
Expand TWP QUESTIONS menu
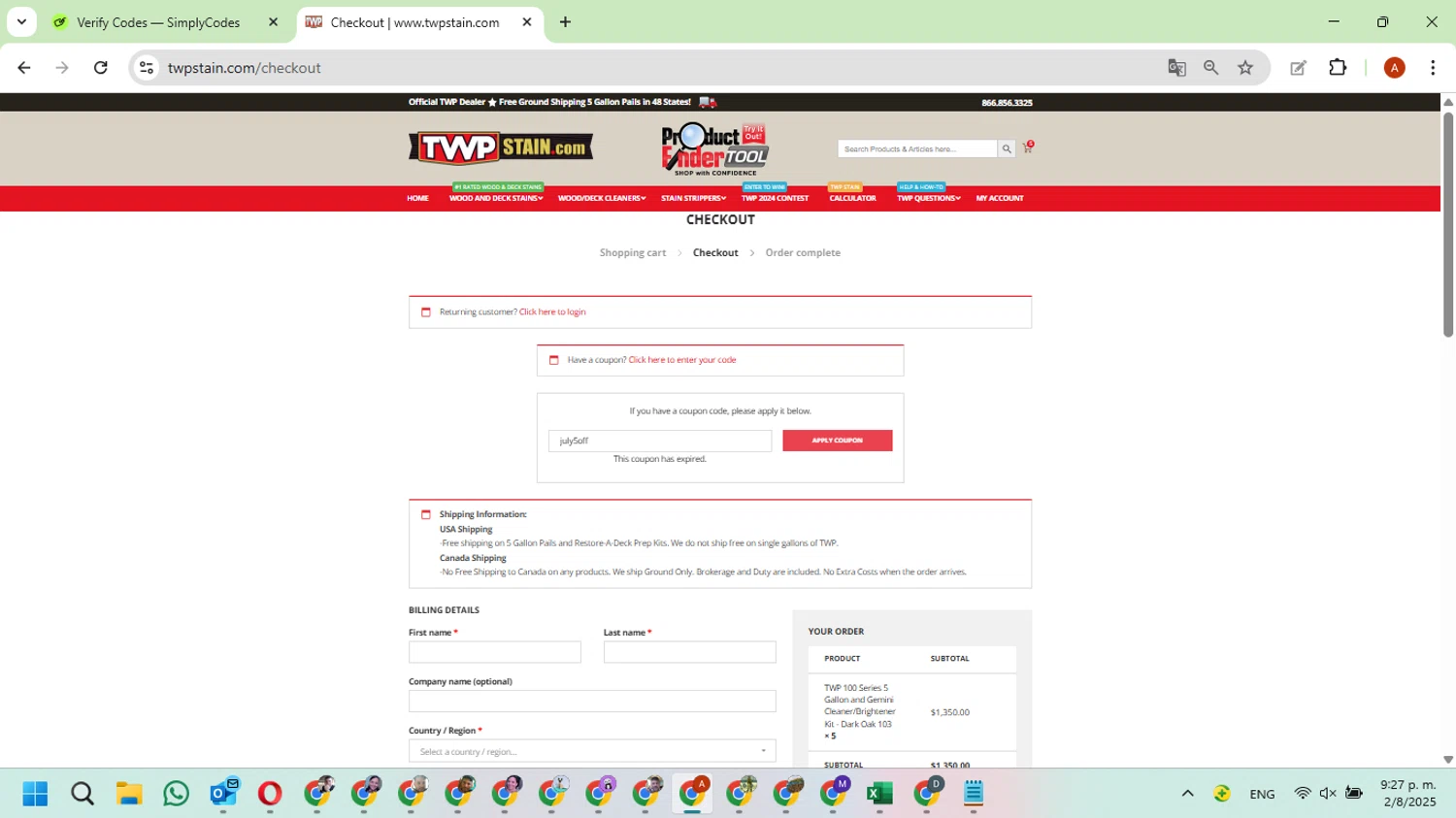point(929,198)
